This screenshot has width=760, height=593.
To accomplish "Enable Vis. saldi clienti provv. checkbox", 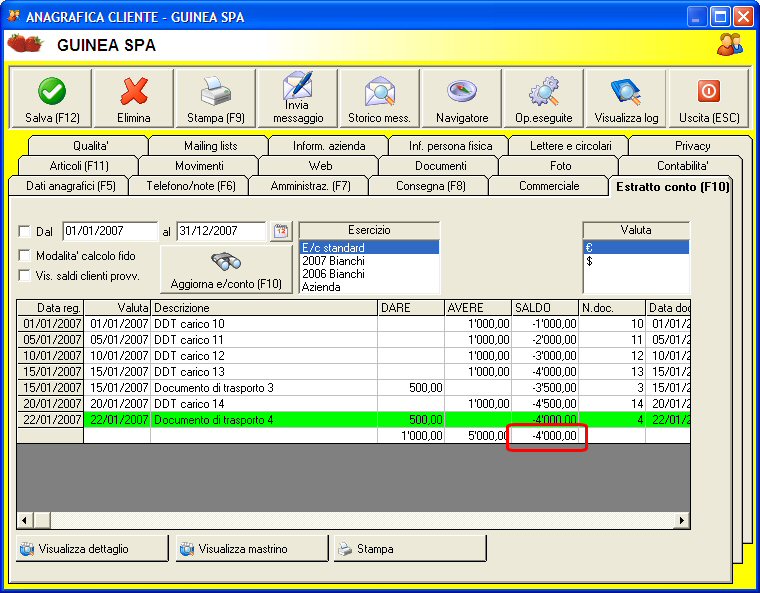I will coord(24,275).
